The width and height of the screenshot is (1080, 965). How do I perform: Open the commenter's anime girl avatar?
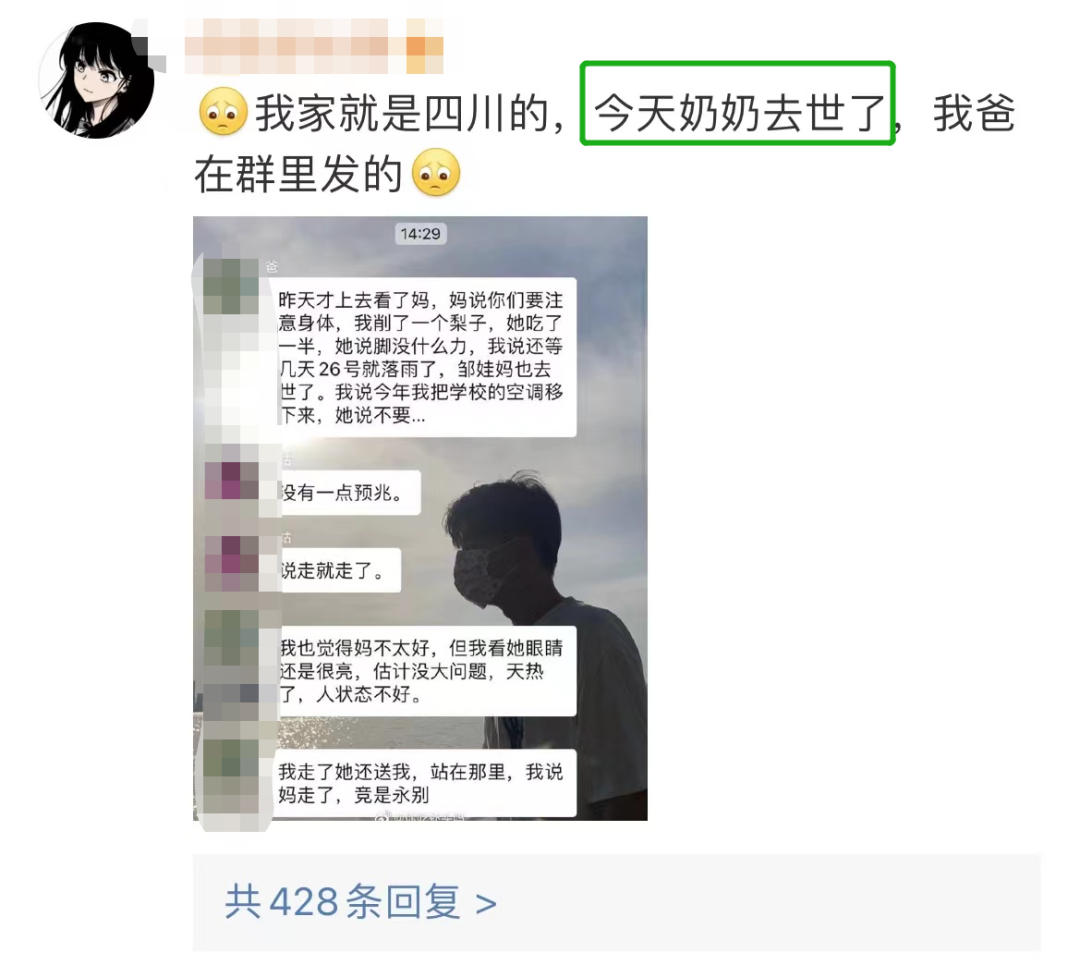click(x=96, y=80)
